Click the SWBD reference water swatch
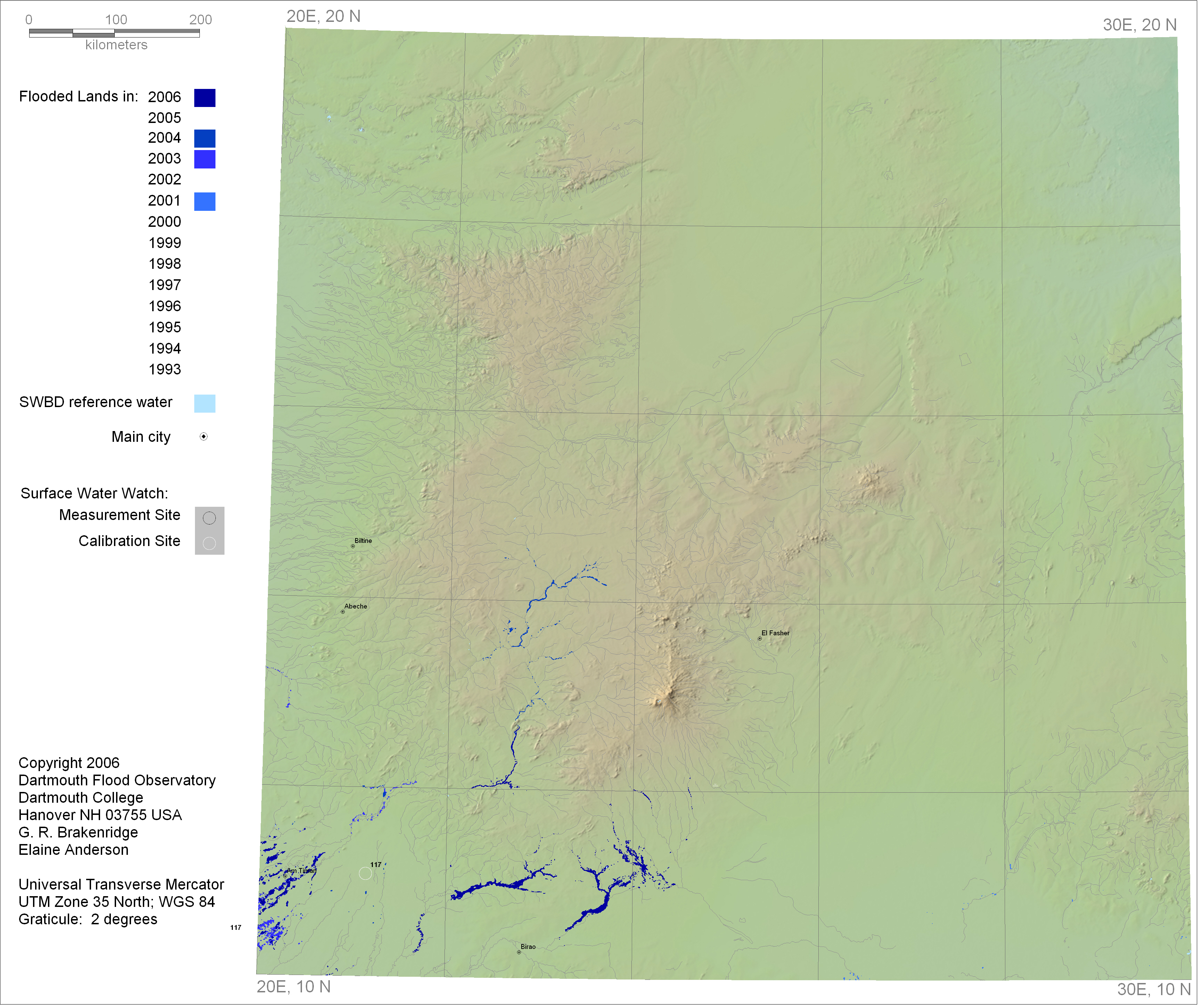The image size is (1201, 1008). 205,404
